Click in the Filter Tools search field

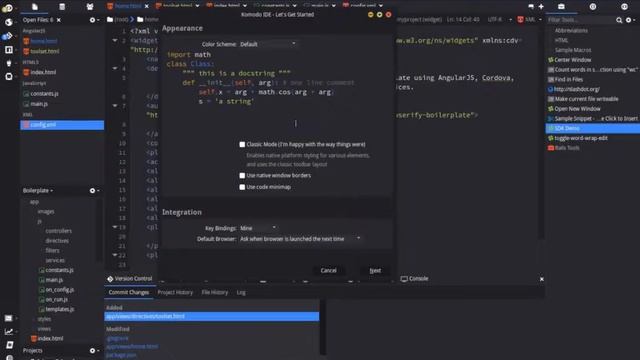(580, 20)
